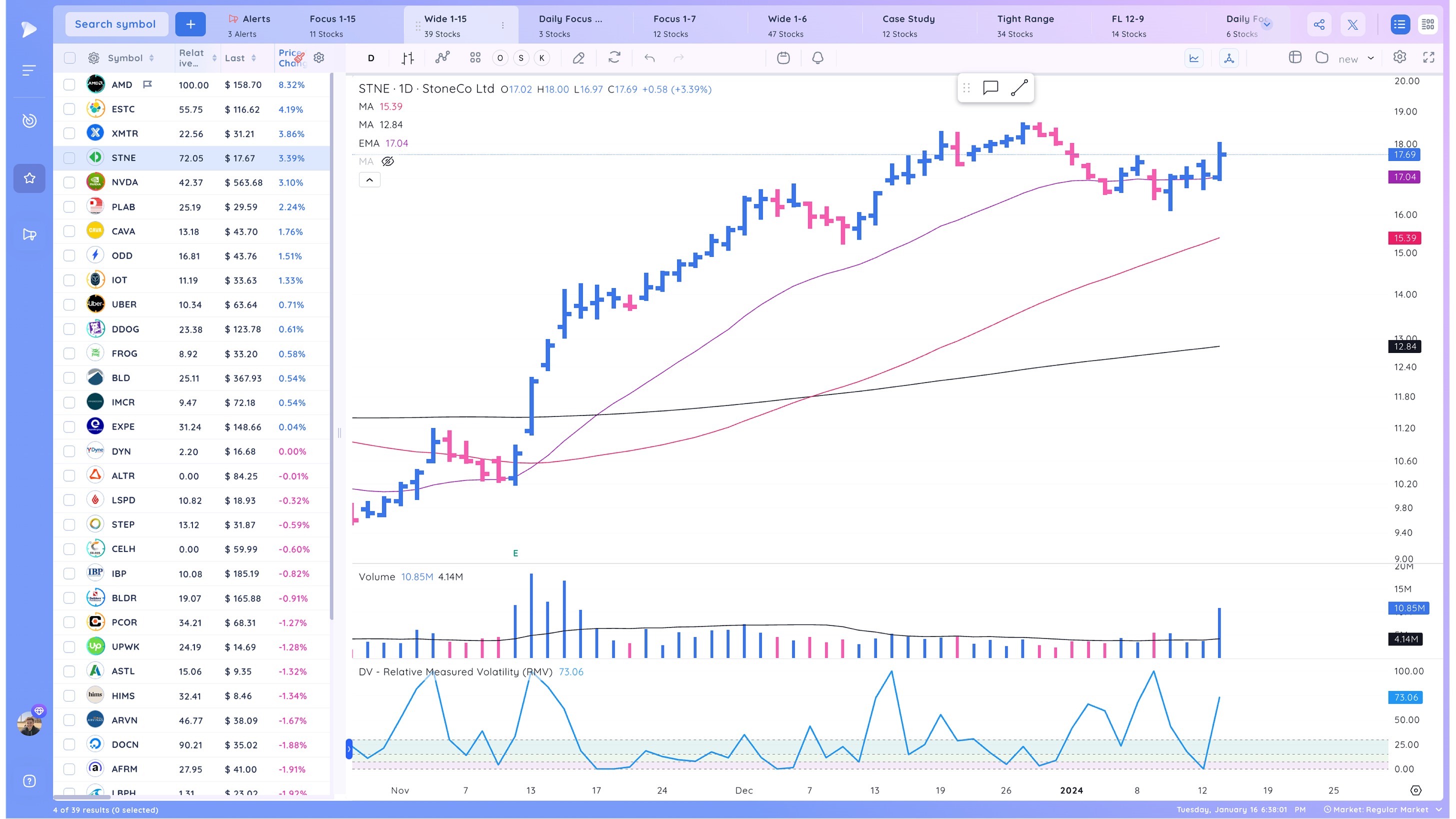Expand Market: Regular Market status dropdown
1456x819 pixels.
pyautogui.click(x=1382, y=809)
